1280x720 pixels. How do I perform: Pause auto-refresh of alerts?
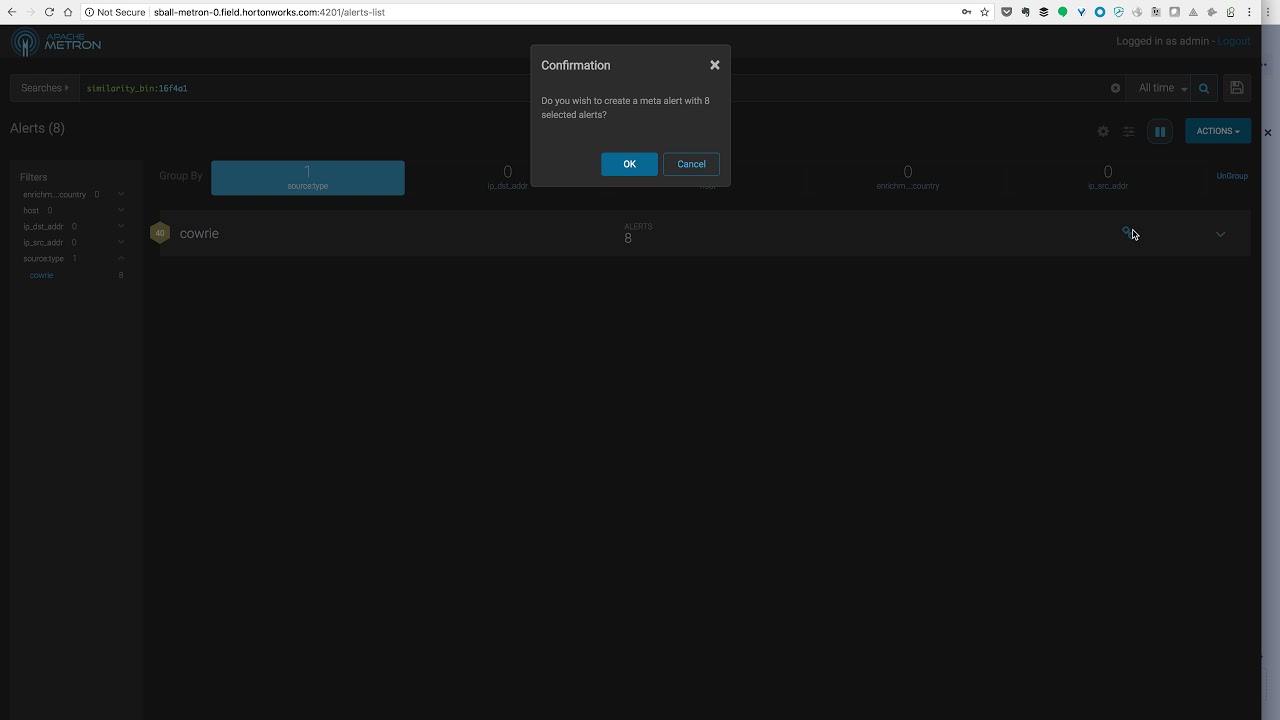pos(1160,131)
